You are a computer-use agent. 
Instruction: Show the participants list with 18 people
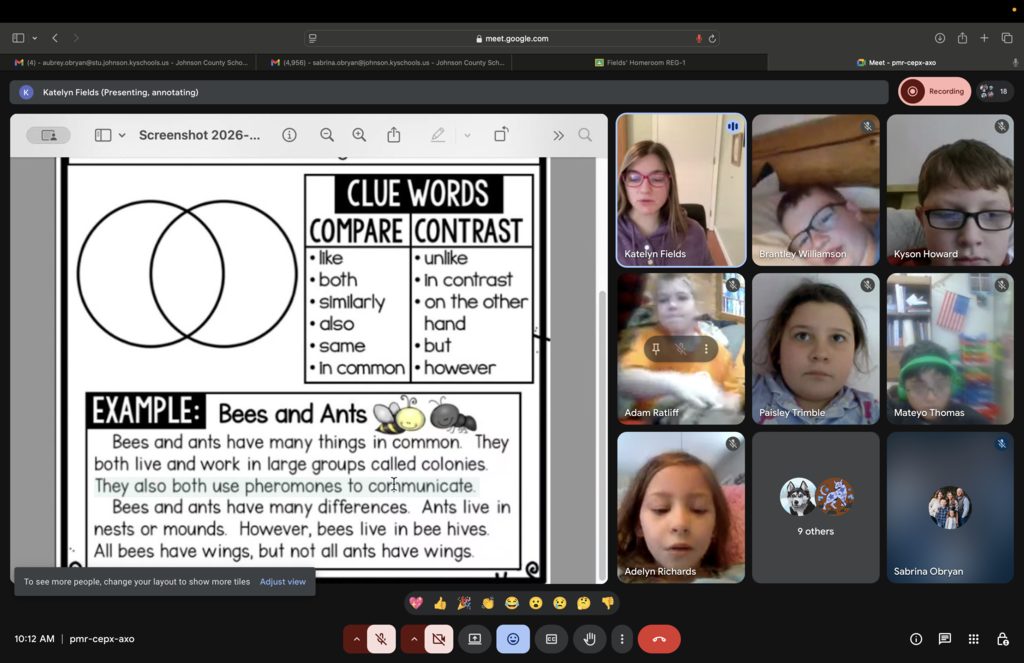pyautogui.click(x=995, y=91)
